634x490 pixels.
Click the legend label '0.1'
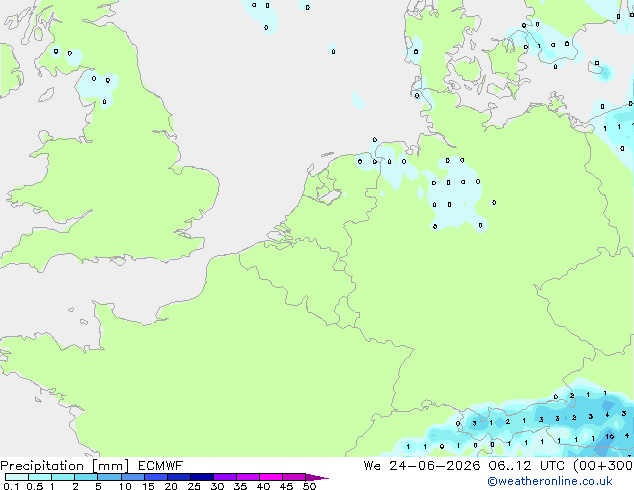tap(11, 486)
